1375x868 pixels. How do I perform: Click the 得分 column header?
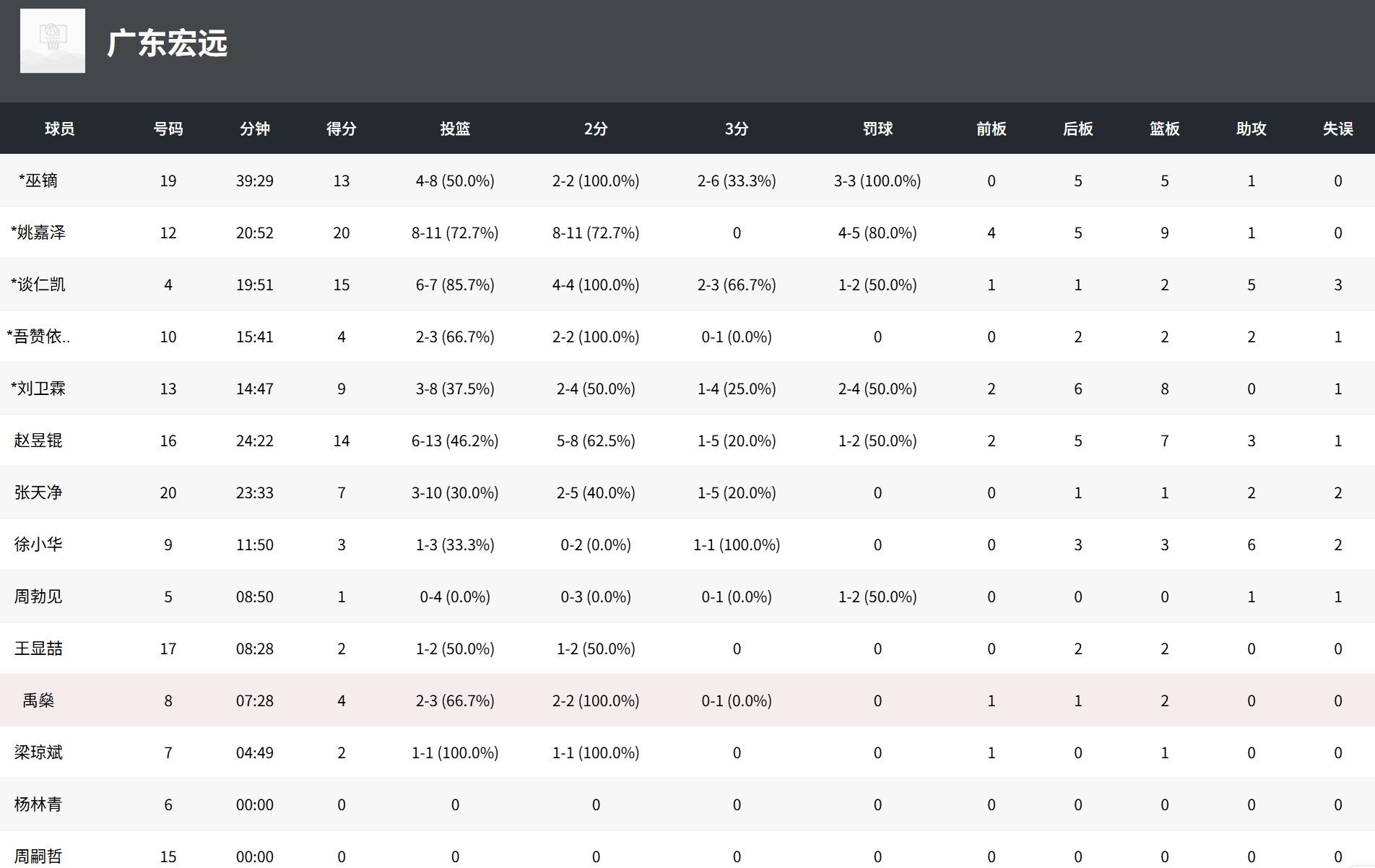pyautogui.click(x=342, y=129)
